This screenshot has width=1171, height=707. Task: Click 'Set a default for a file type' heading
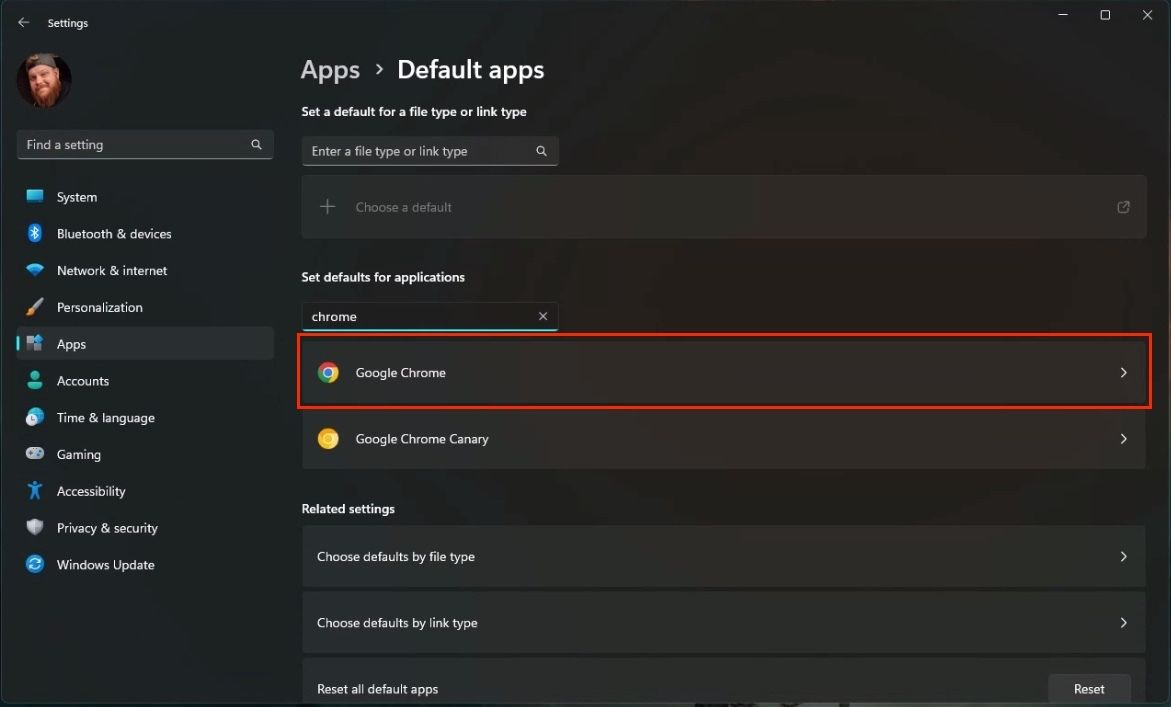414,112
